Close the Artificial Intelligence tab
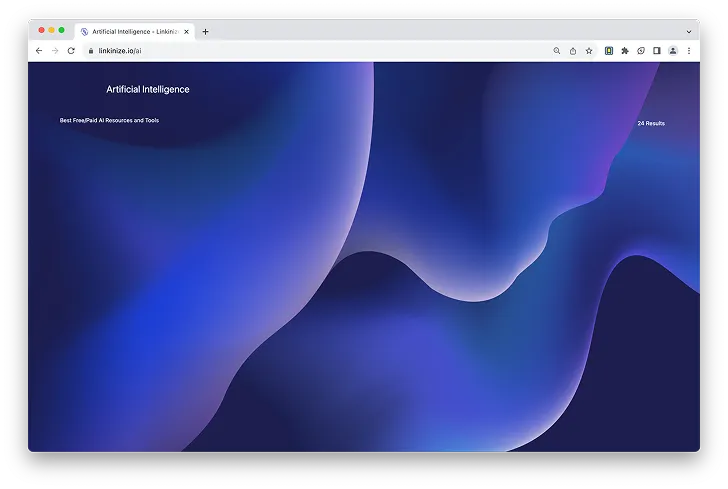This screenshot has height=489, width=728. (x=186, y=31)
